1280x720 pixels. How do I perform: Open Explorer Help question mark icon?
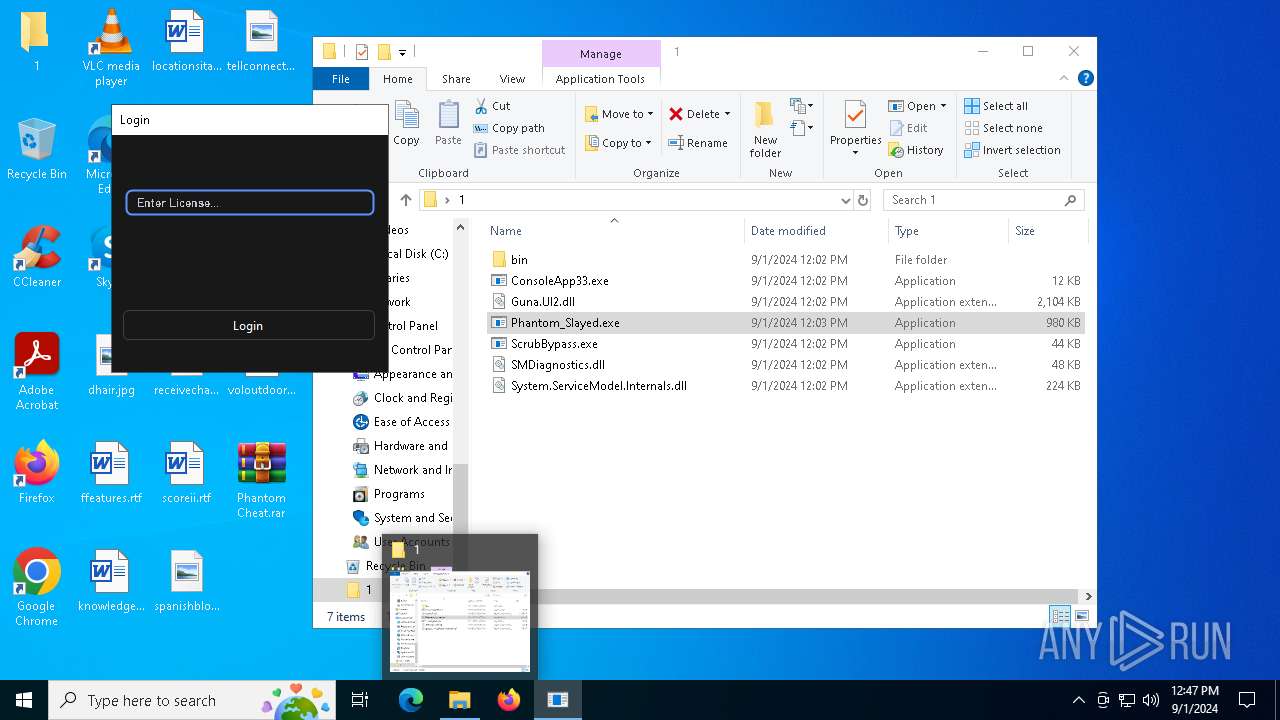[x=1085, y=78]
